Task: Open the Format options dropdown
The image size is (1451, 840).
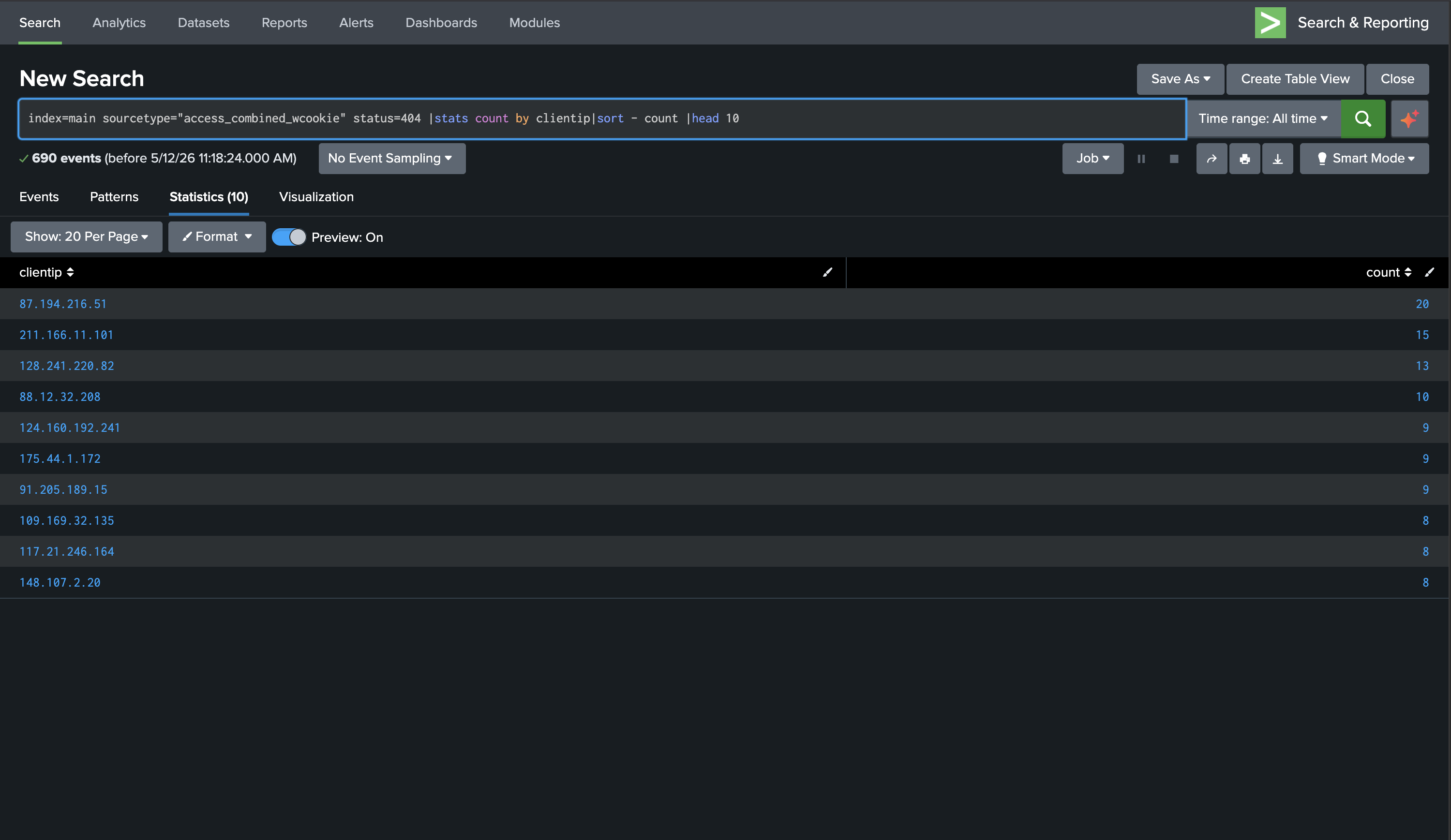Action: [216, 237]
